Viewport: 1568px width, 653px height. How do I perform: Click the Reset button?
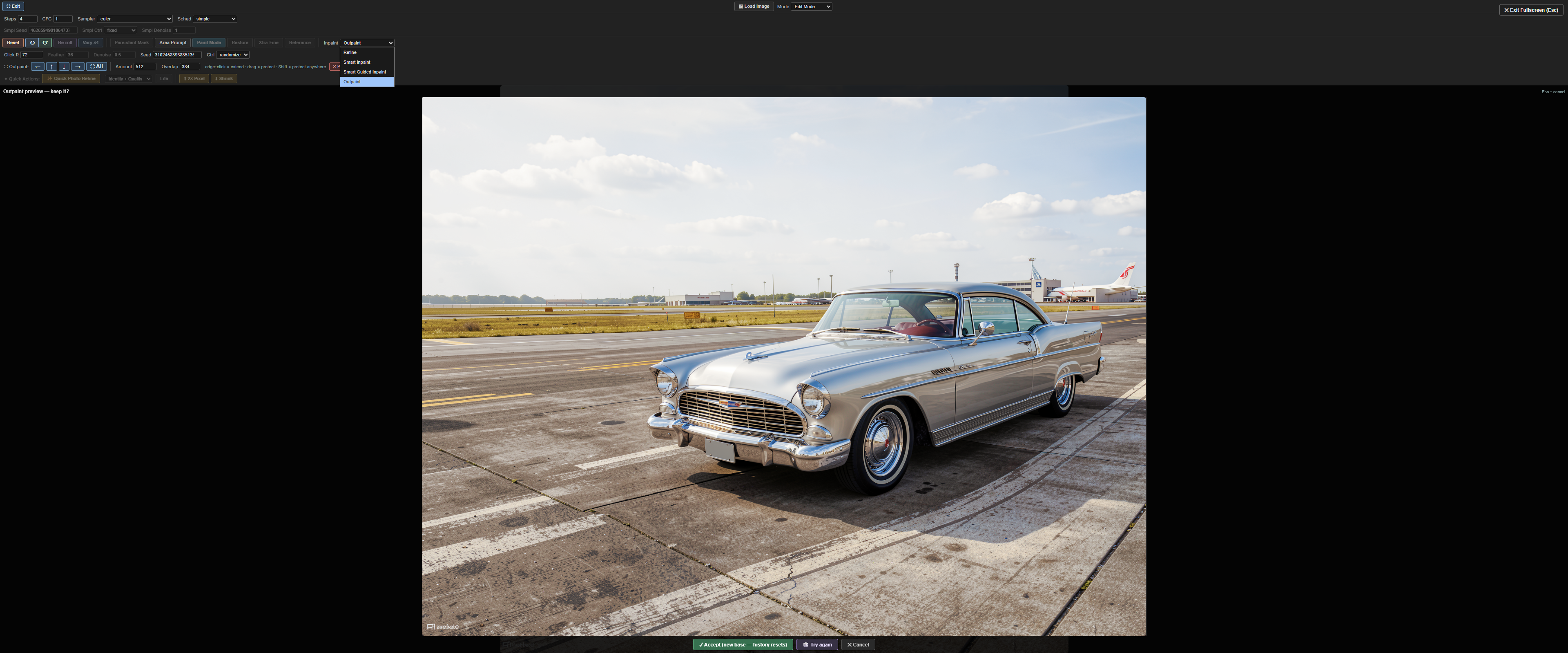(x=13, y=42)
